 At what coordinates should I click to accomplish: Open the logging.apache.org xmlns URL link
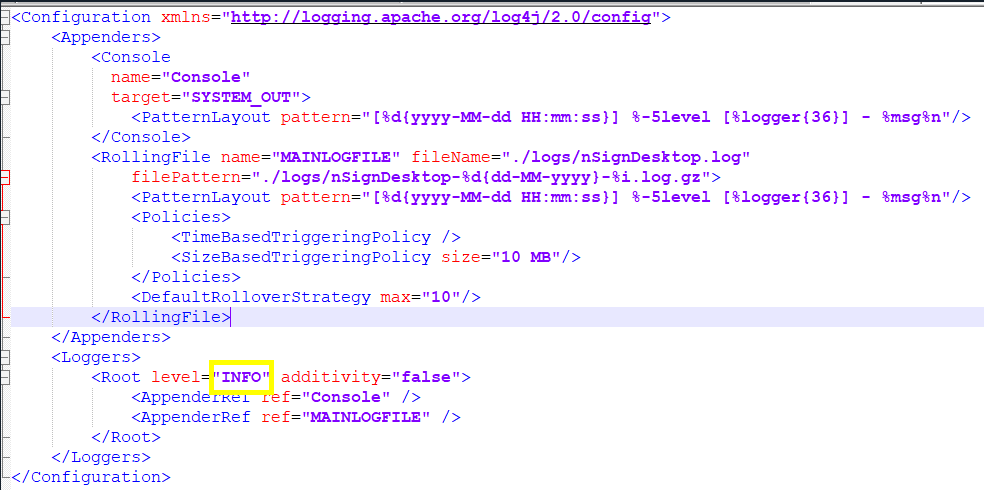pos(441,17)
